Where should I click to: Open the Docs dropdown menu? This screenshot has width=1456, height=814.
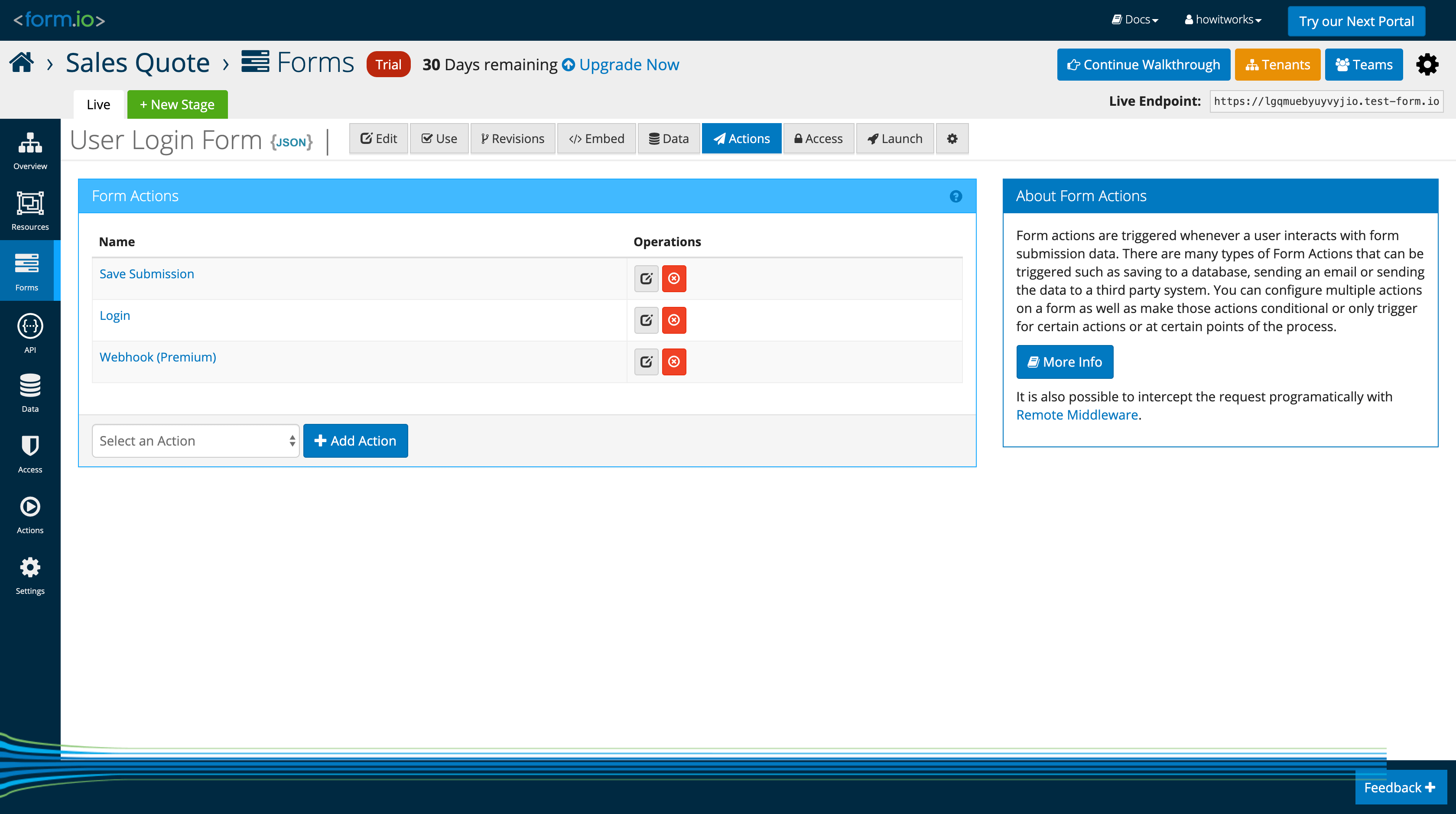point(1135,20)
